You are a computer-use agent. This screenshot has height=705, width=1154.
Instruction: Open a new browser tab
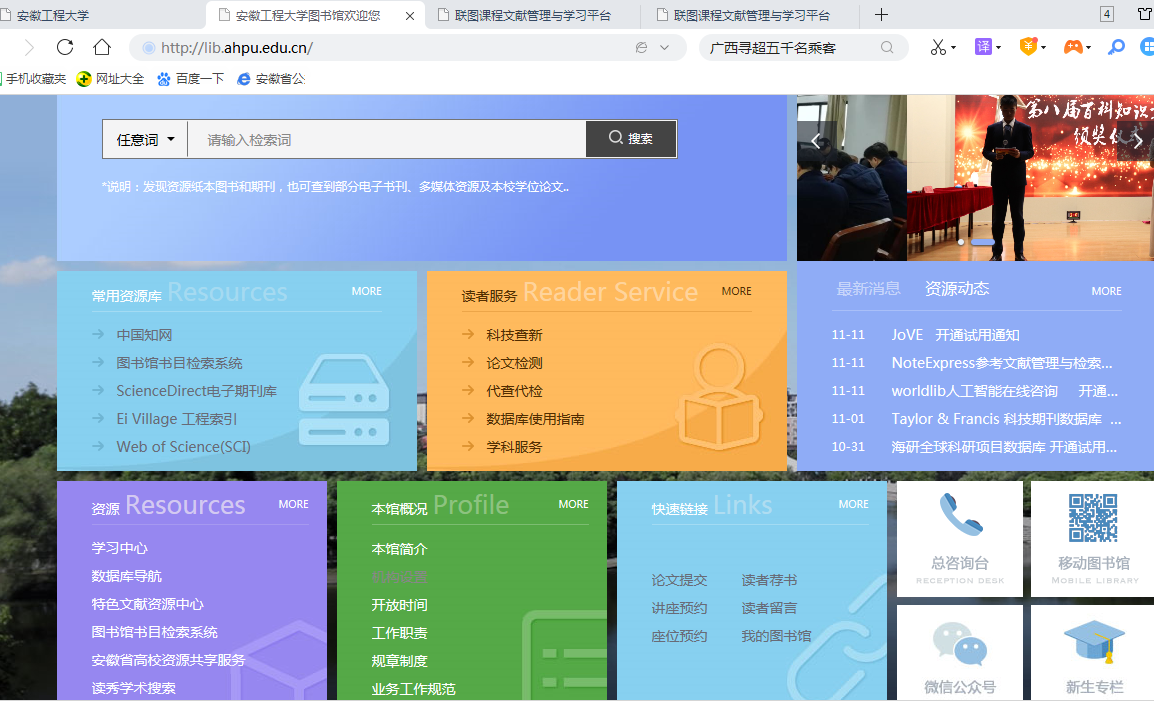(881, 15)
